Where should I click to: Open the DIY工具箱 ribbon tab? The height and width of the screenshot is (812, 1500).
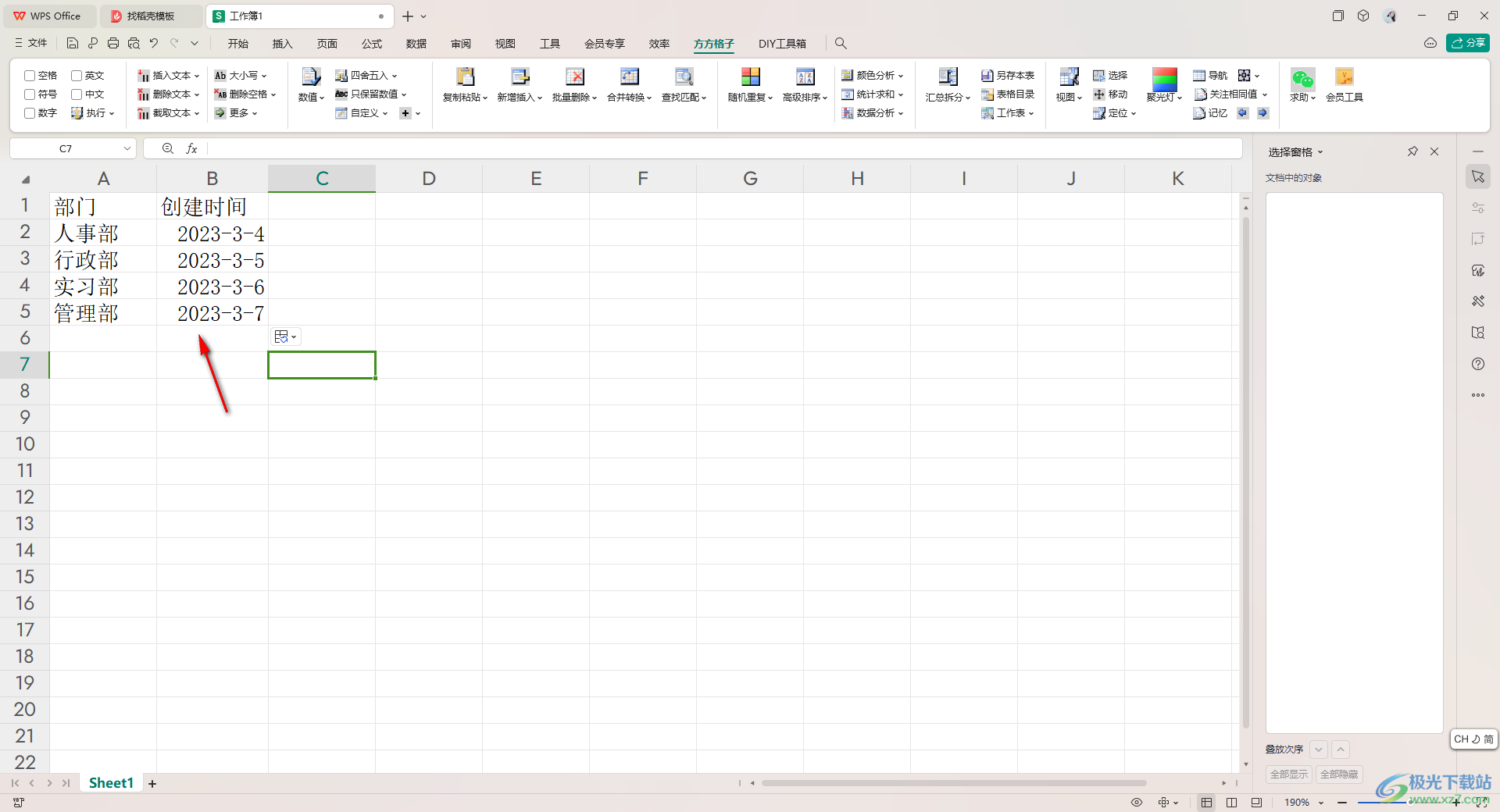782,44
